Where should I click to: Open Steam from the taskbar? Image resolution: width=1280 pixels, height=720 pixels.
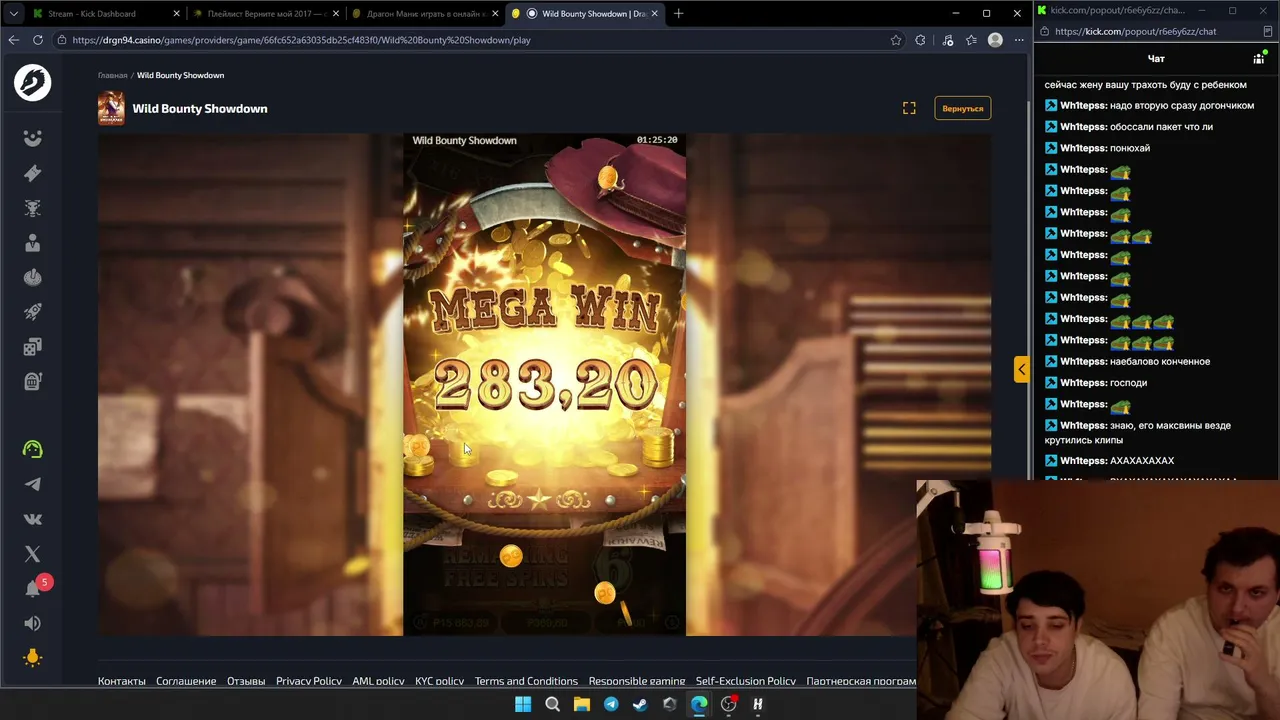[640, 704]
